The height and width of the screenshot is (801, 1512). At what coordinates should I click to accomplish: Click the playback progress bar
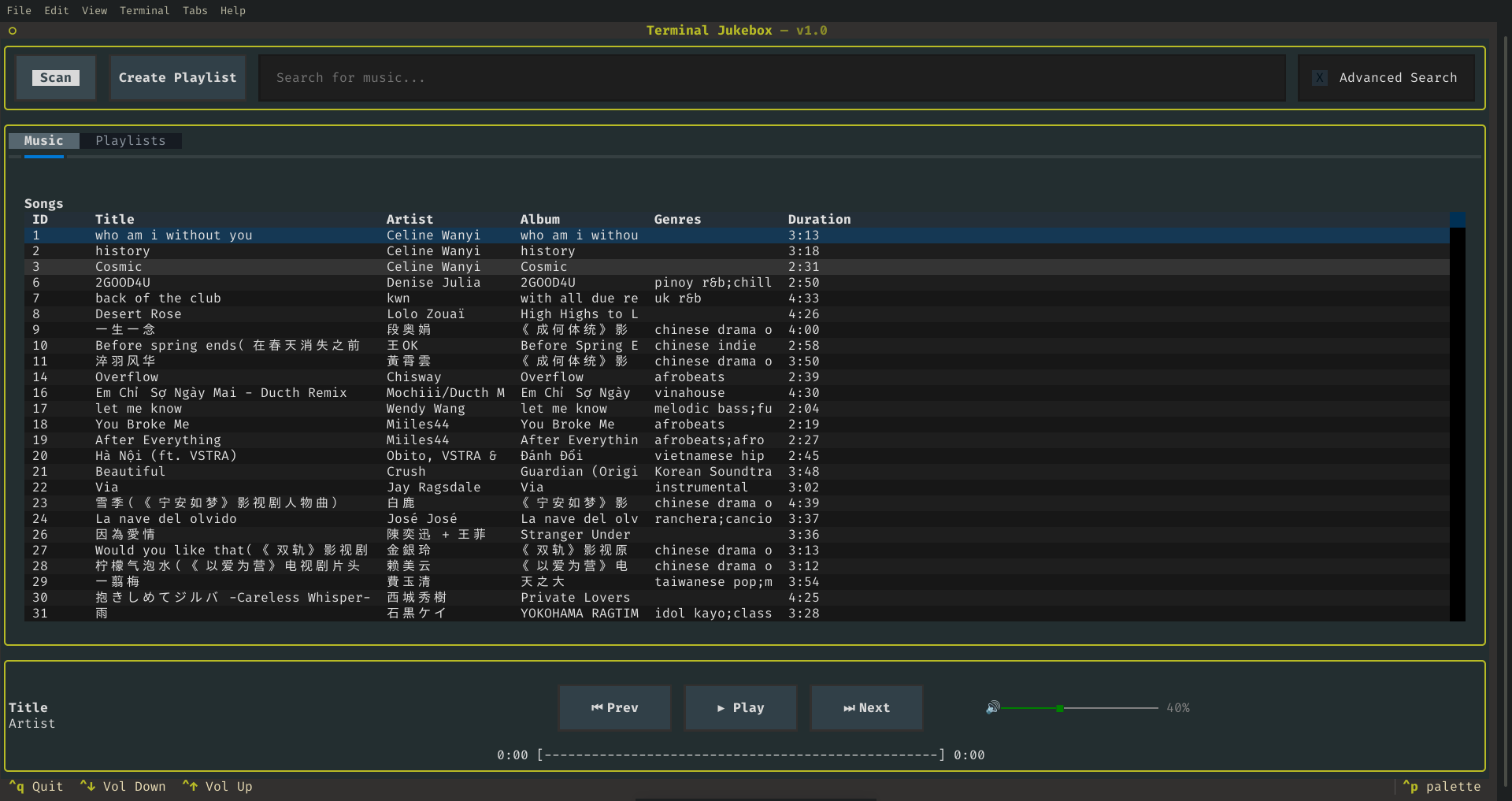coord(740,755)
